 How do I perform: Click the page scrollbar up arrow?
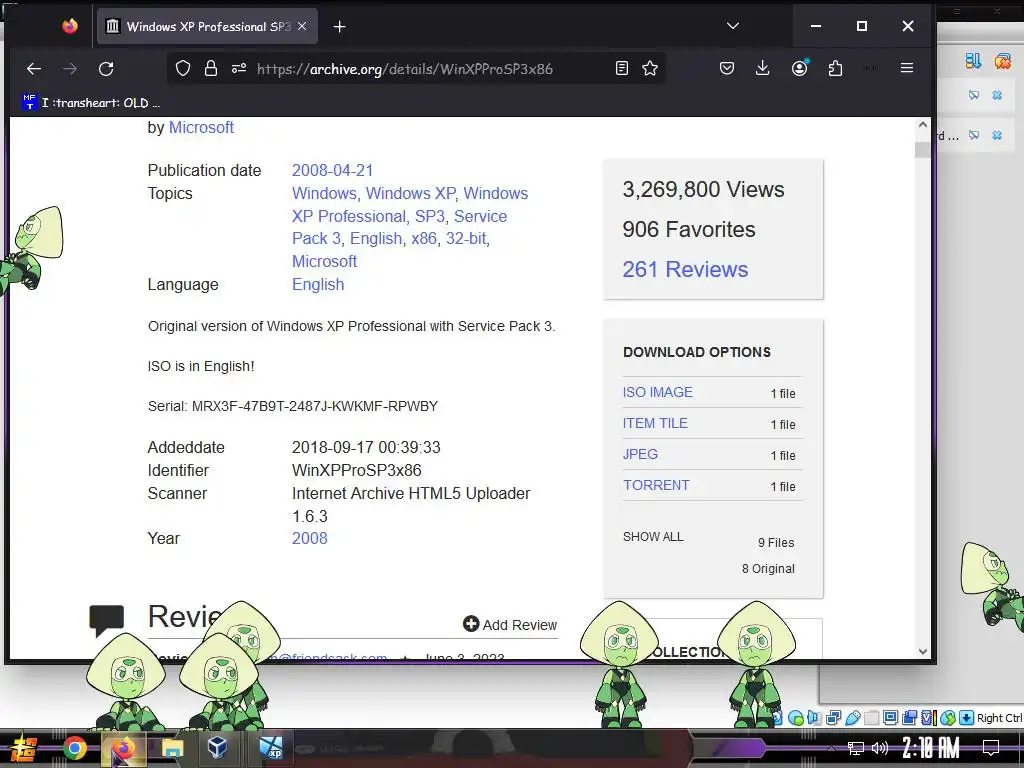tap(922, 125)
